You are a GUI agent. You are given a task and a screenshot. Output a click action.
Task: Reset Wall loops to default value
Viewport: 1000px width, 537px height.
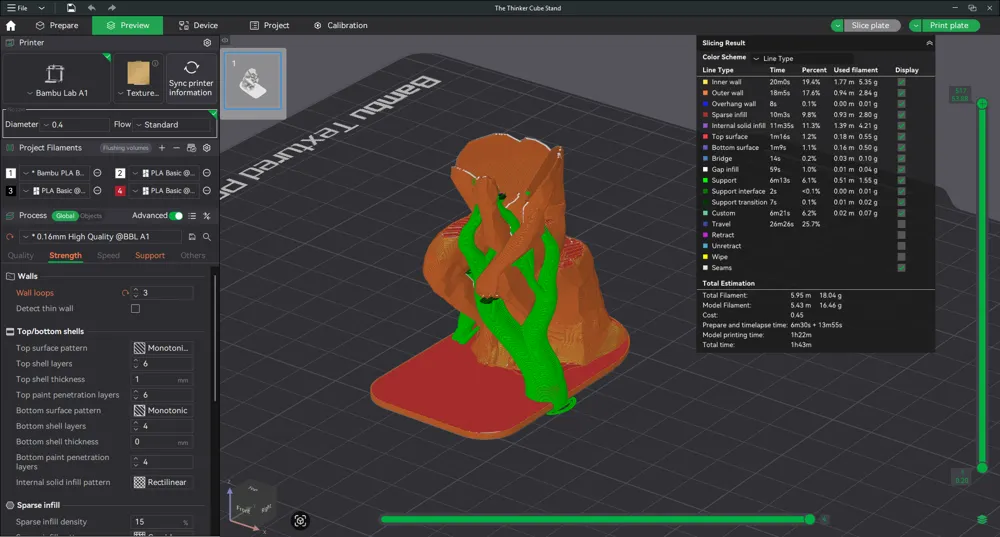pos(125,293)
